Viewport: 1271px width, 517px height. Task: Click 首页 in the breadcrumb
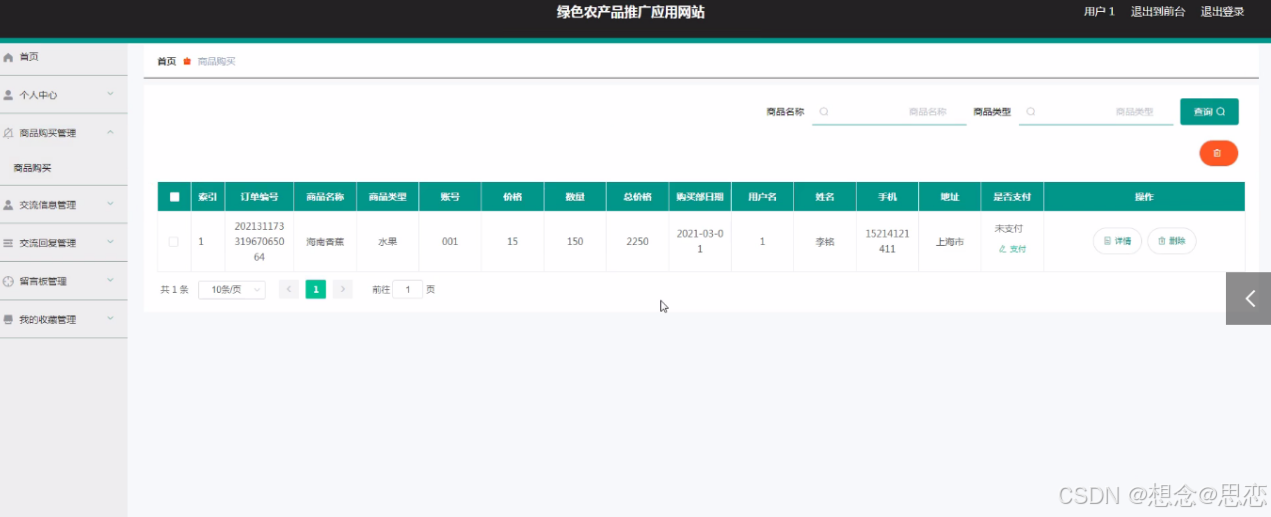pos(166,61)
